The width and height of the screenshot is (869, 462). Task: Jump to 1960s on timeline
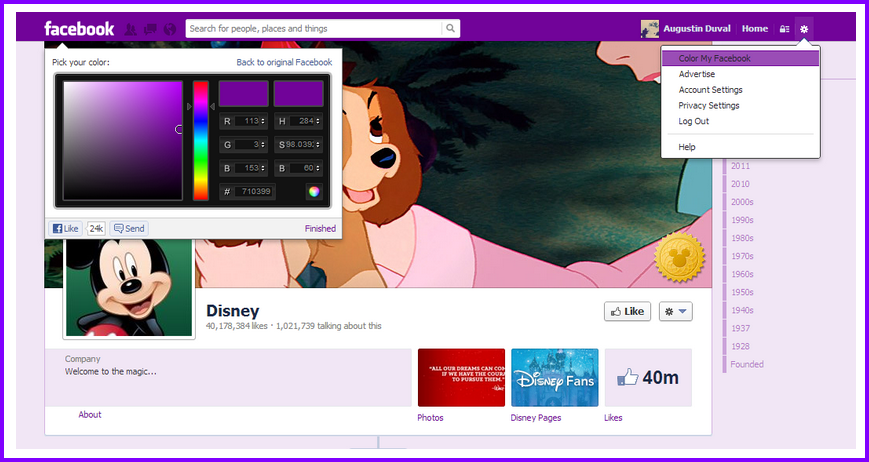click(742, 274)
